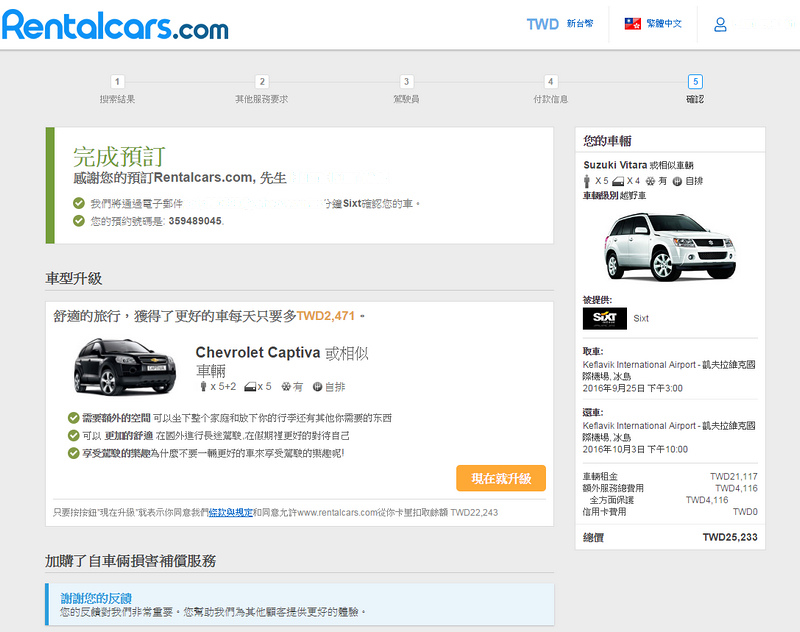Click the return date 2016年10月3日 下午10:00
800x632 pixels.
(635, 449)
